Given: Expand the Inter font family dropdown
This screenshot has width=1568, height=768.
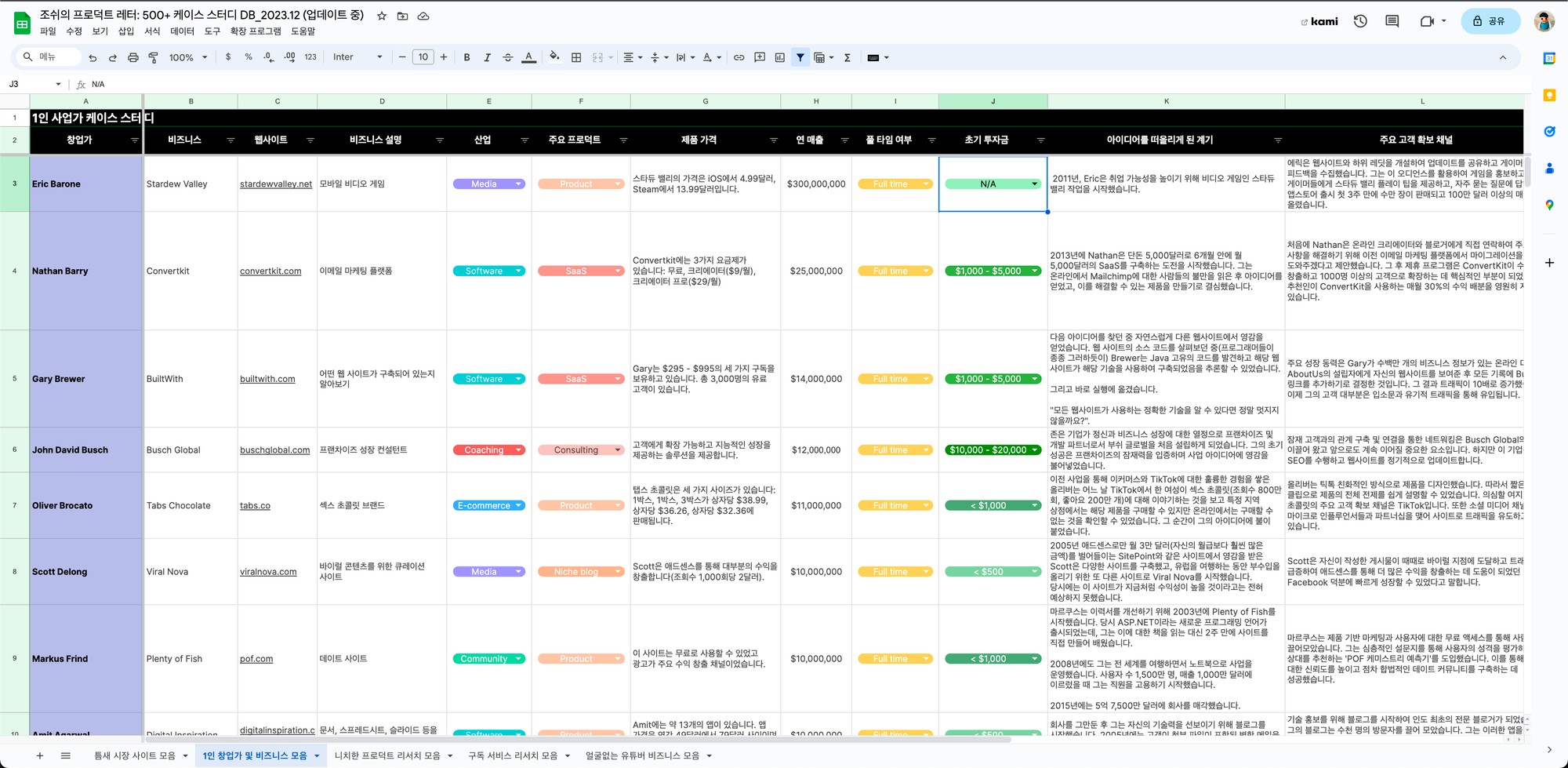Looking at the screenshot, I should (358, 57).
